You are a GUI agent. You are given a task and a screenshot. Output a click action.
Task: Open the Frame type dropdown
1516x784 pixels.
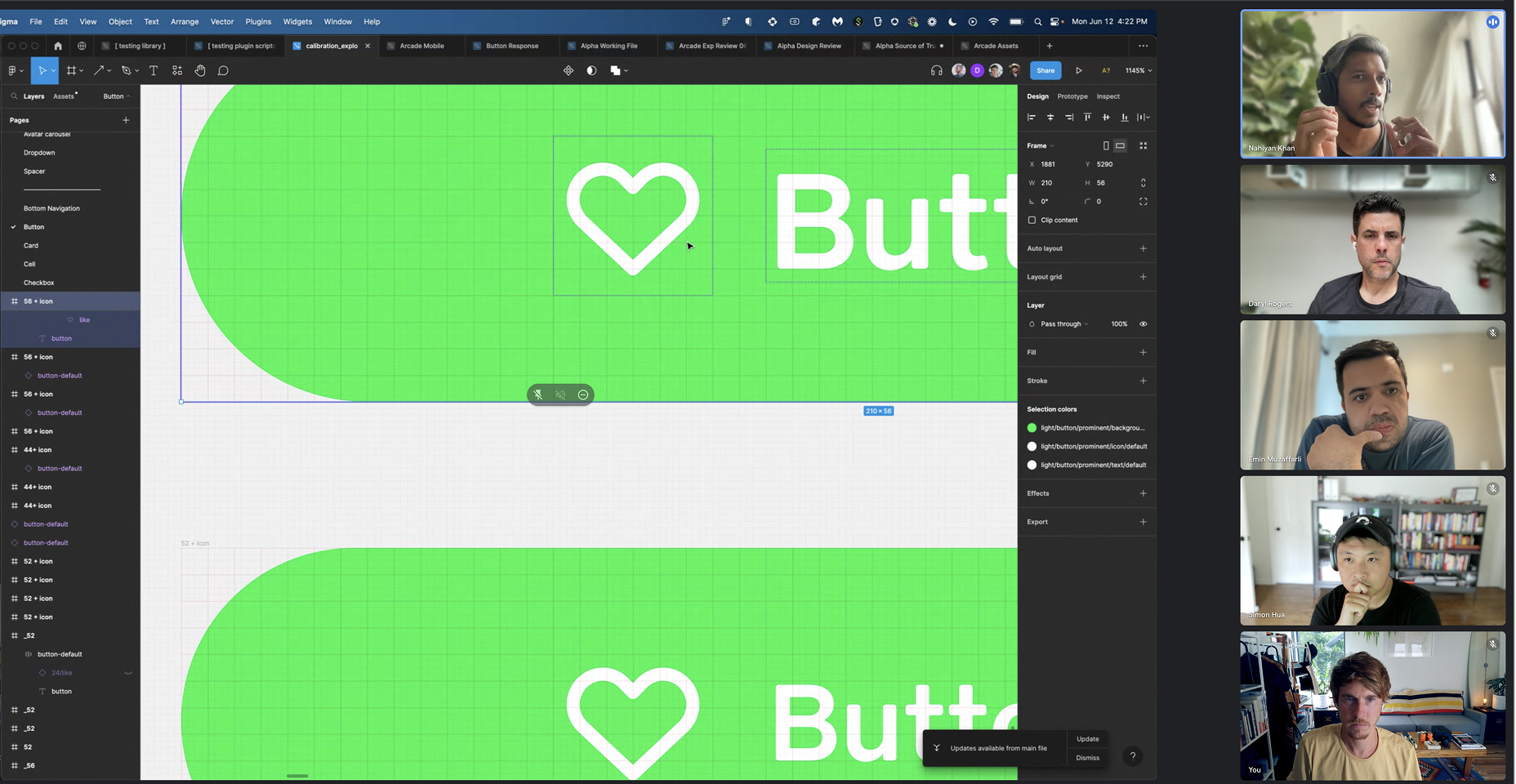[x=1041, y=146]
